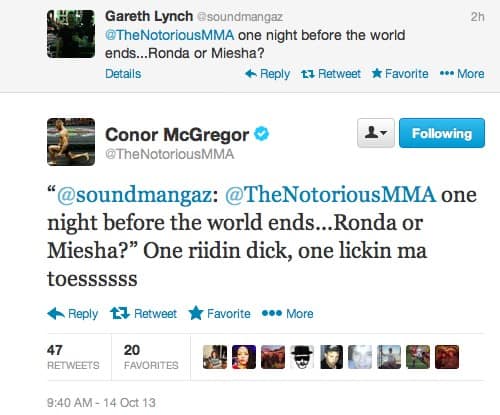Image resolution: width=500 pixels, height=415 pixels.
Task: View the 20 Favorites list
Action: [x=151, y=357]
